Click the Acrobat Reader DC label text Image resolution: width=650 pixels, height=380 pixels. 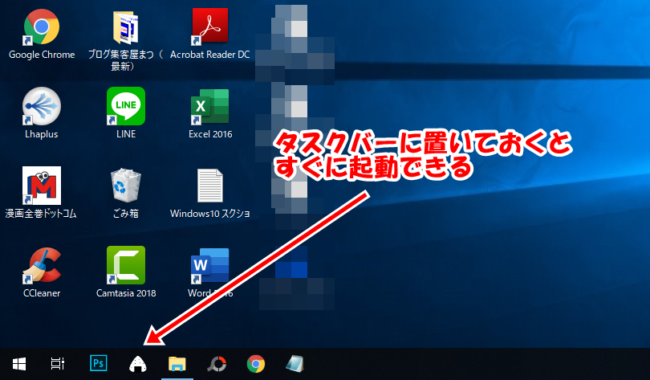[x=210, y=55]
